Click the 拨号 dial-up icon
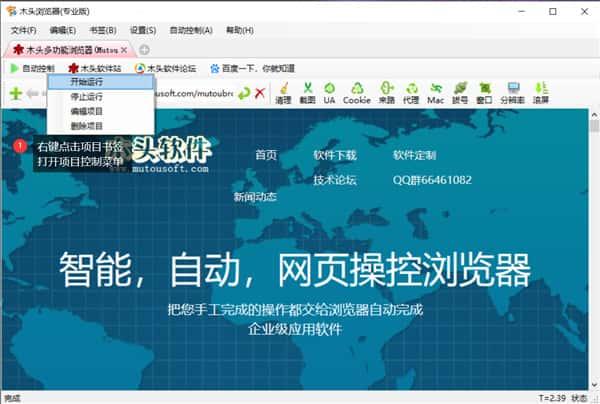This screenshot has width=600, height=404. click(x=460, y=92)
